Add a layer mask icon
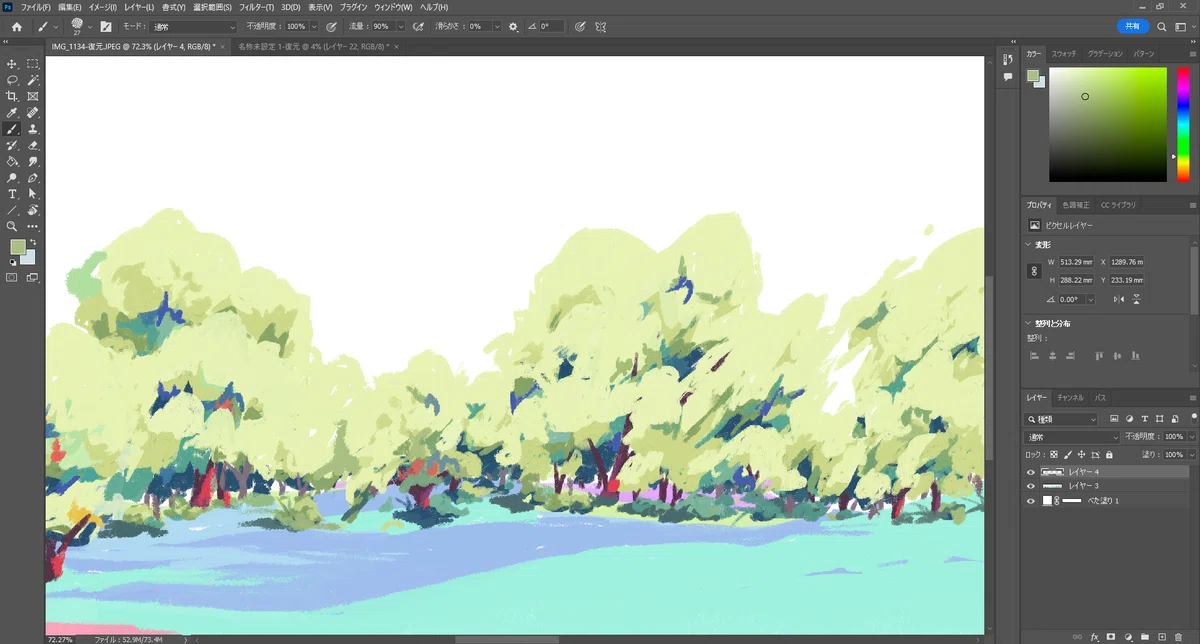The image size is (1200, 644). pyautogui.click(x=1111, y=636)
